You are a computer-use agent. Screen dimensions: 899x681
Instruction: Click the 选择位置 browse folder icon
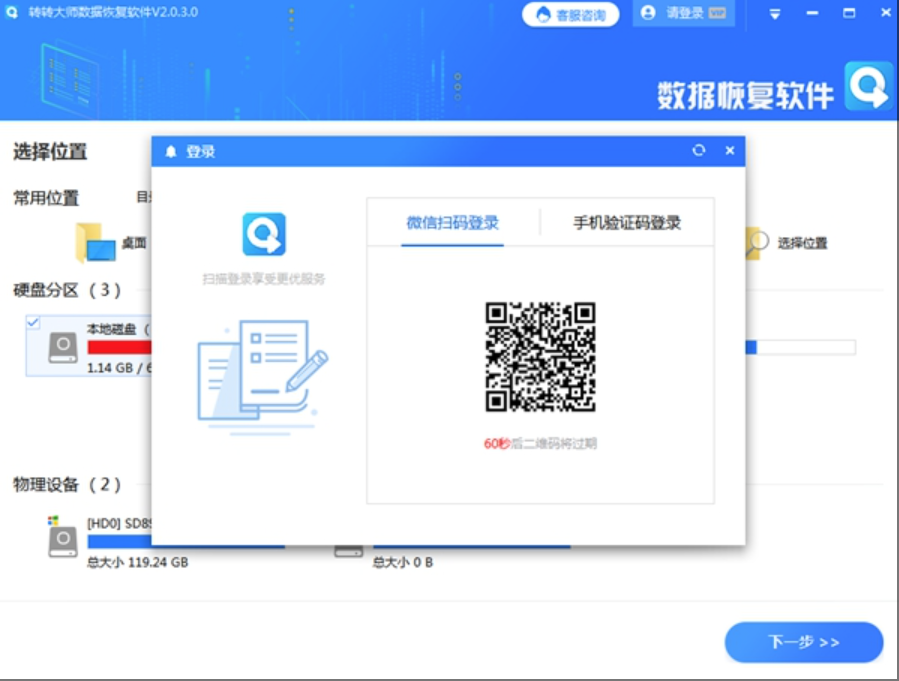(757, 243)
